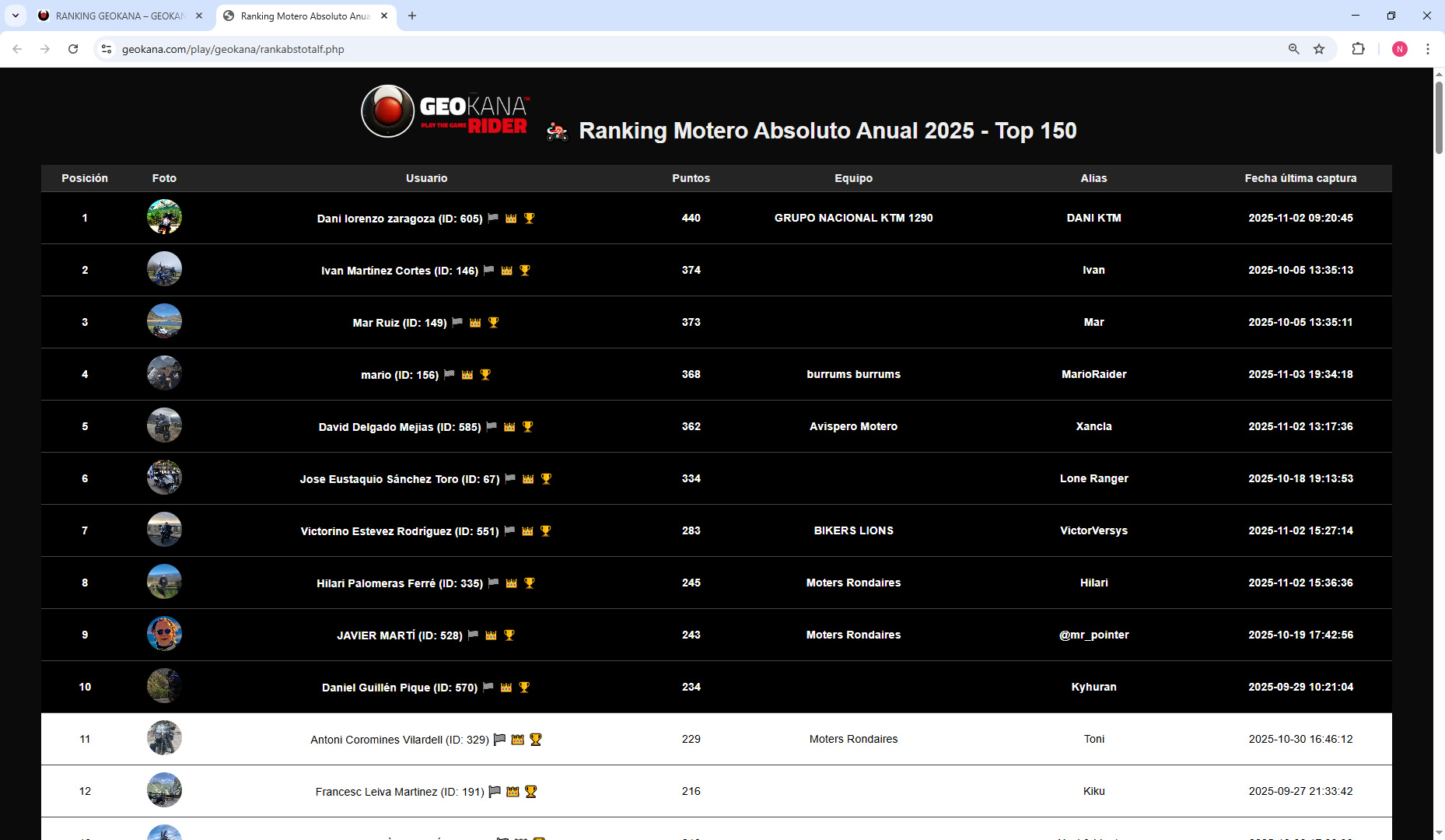The image size is (1445, 840).
Task: Click the crown icon beside Ivan Martínez Cortes
Action: (507, 271)
